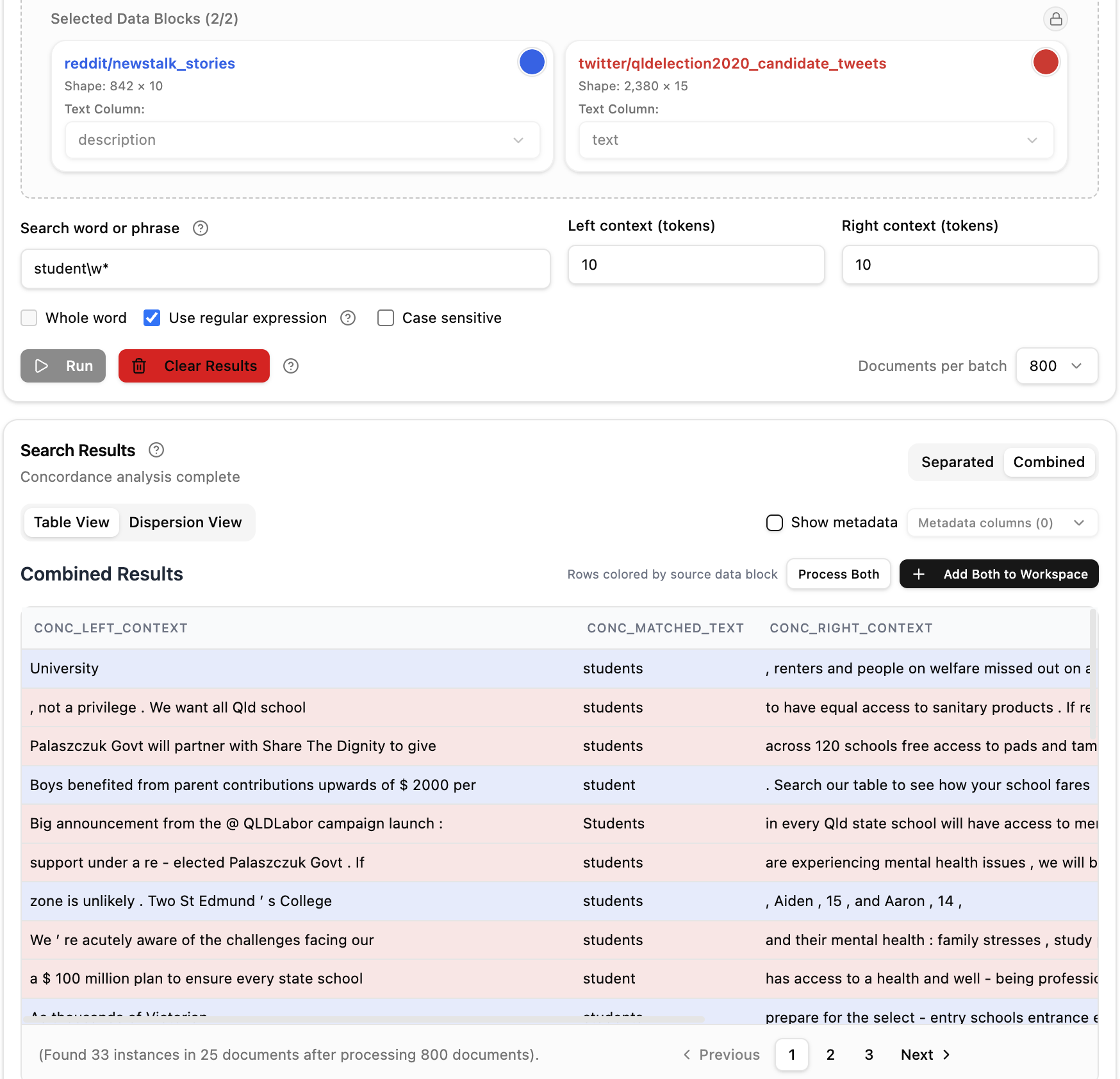1120x1079 pixels.
Task: Go to results page 1
Action: tap(792, 1055)
